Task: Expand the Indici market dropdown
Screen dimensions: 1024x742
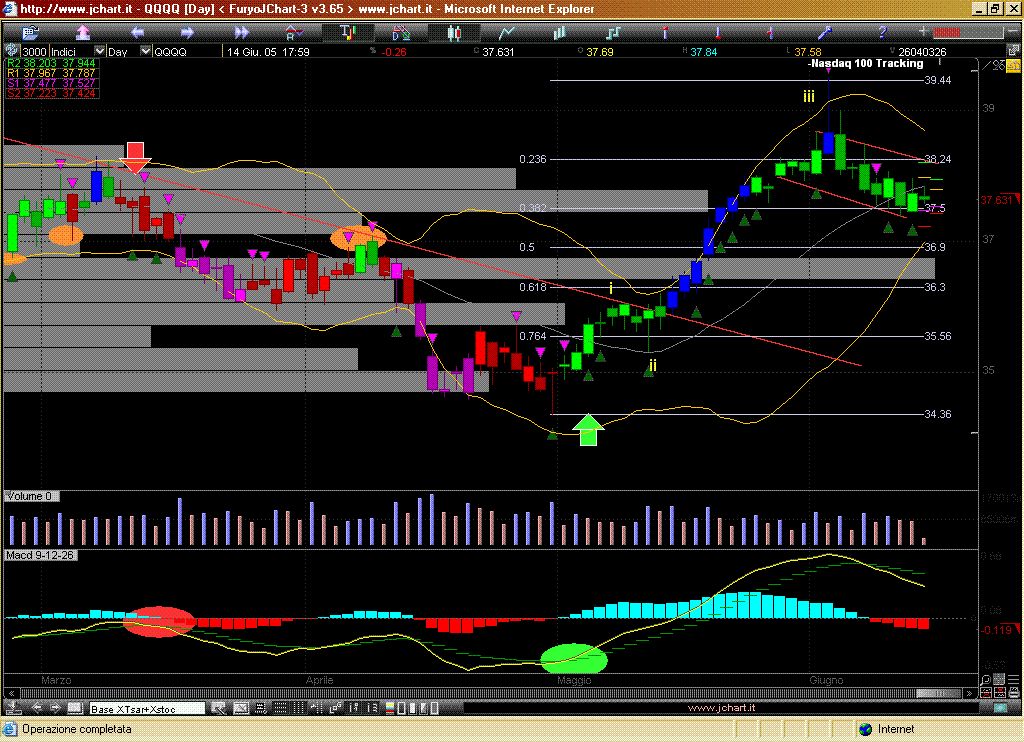Action: click(99, 51)
